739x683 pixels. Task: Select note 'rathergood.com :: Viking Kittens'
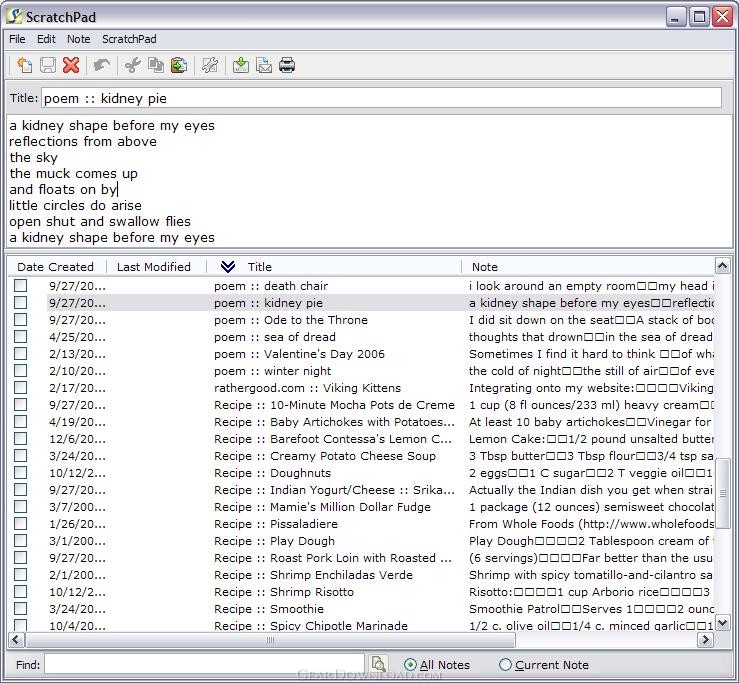coord(307,387)
